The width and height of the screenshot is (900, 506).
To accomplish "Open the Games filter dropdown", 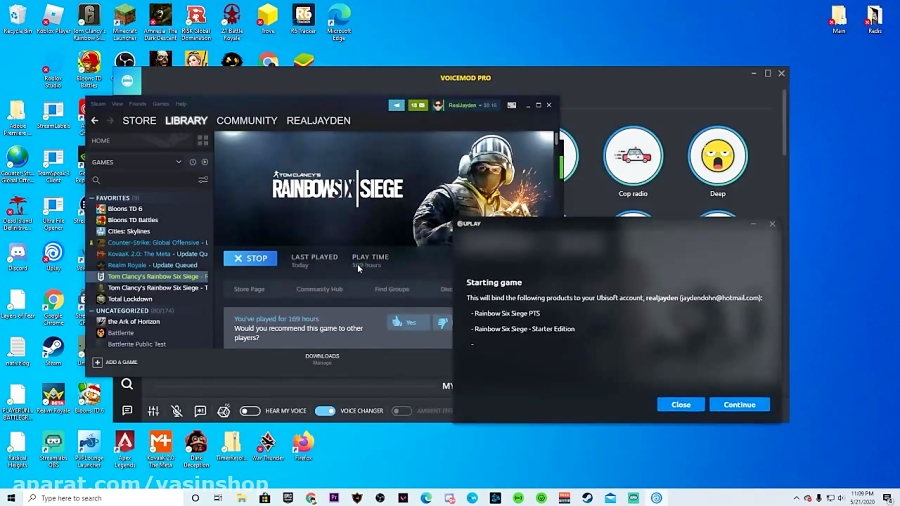I will (179, 162).
